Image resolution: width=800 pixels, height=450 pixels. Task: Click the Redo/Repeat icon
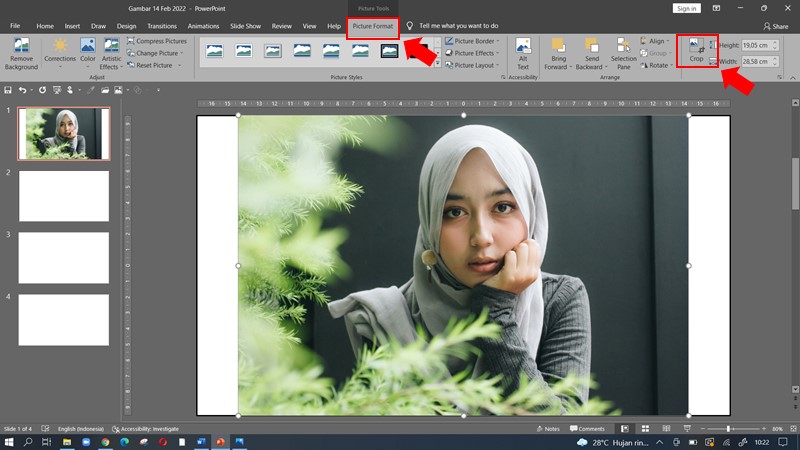click(42, 90)
